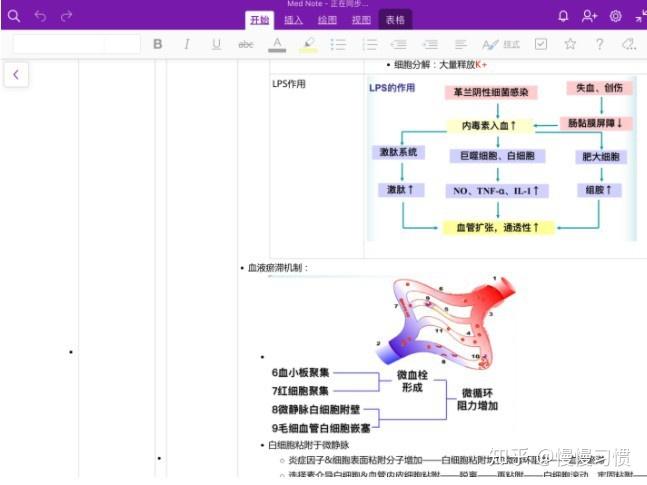Click the 细胞分解：大量释放K+ bullet text
This screenshot has width=647, height=485.
point(440,65)
